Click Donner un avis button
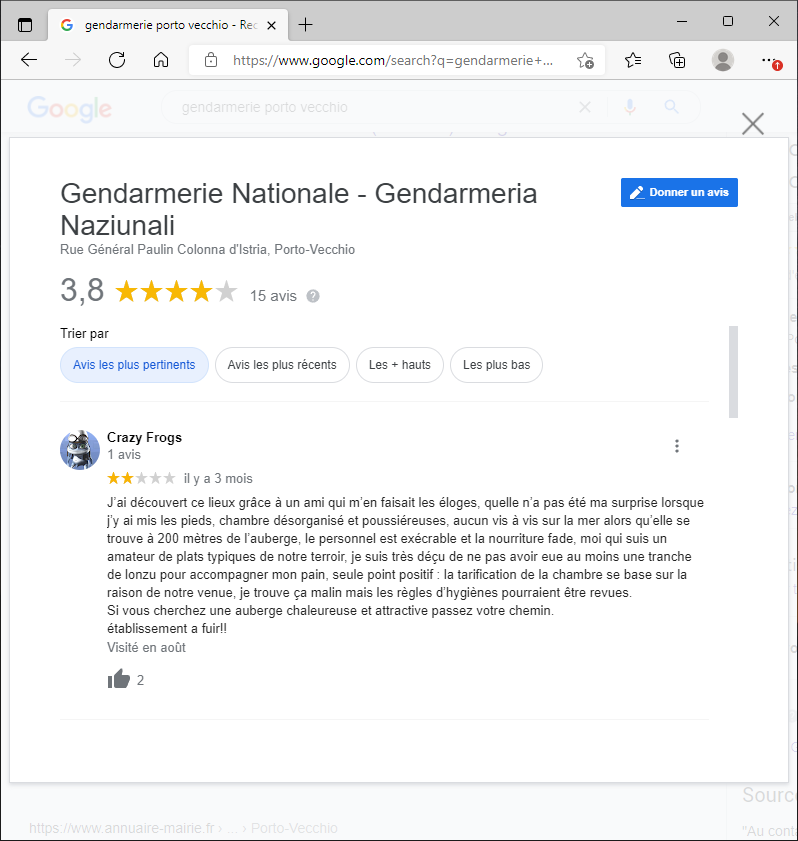The image size is (798, 841). tap(679, 192)
